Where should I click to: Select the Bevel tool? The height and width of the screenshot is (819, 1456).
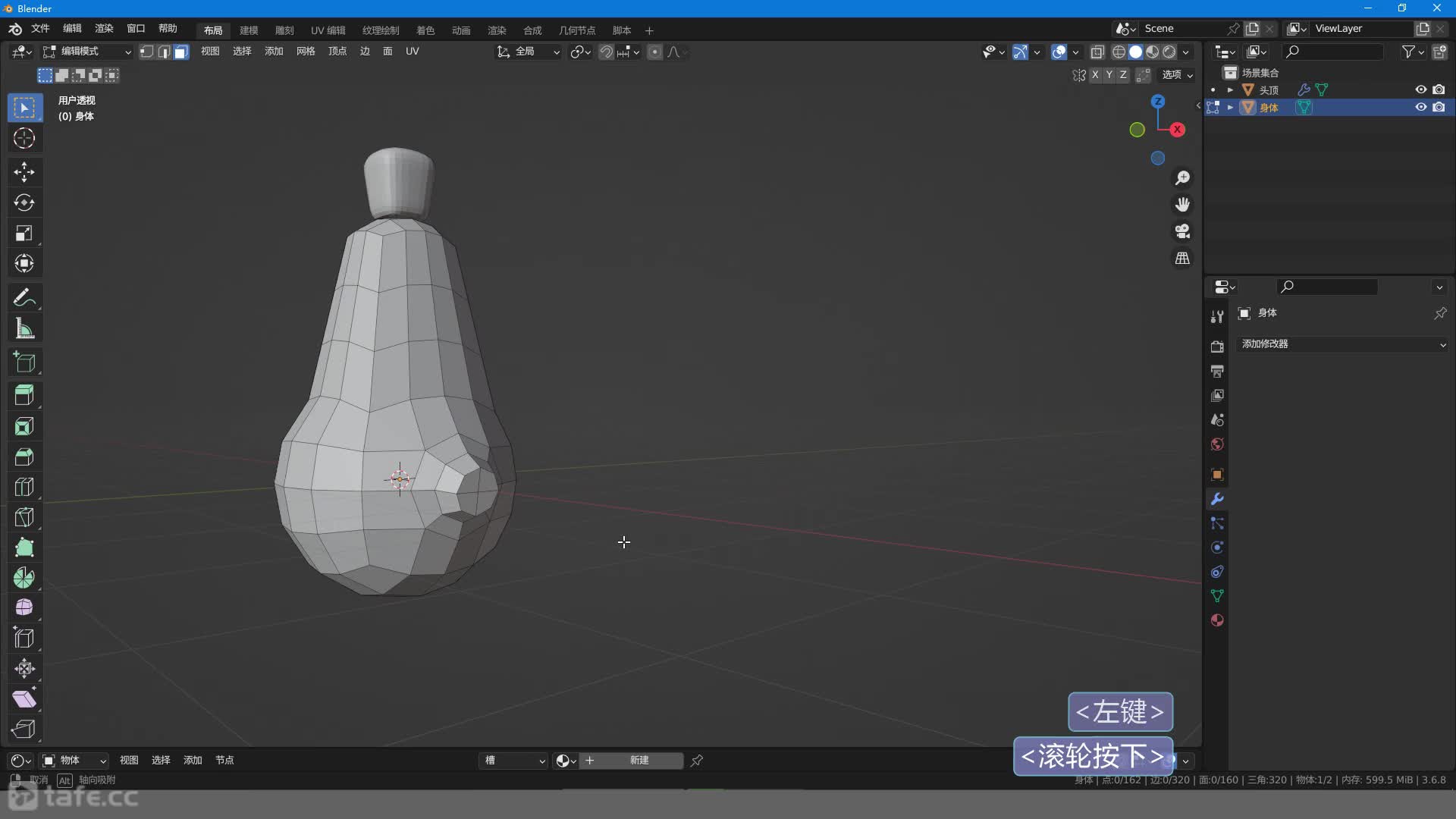pos(24,457)
